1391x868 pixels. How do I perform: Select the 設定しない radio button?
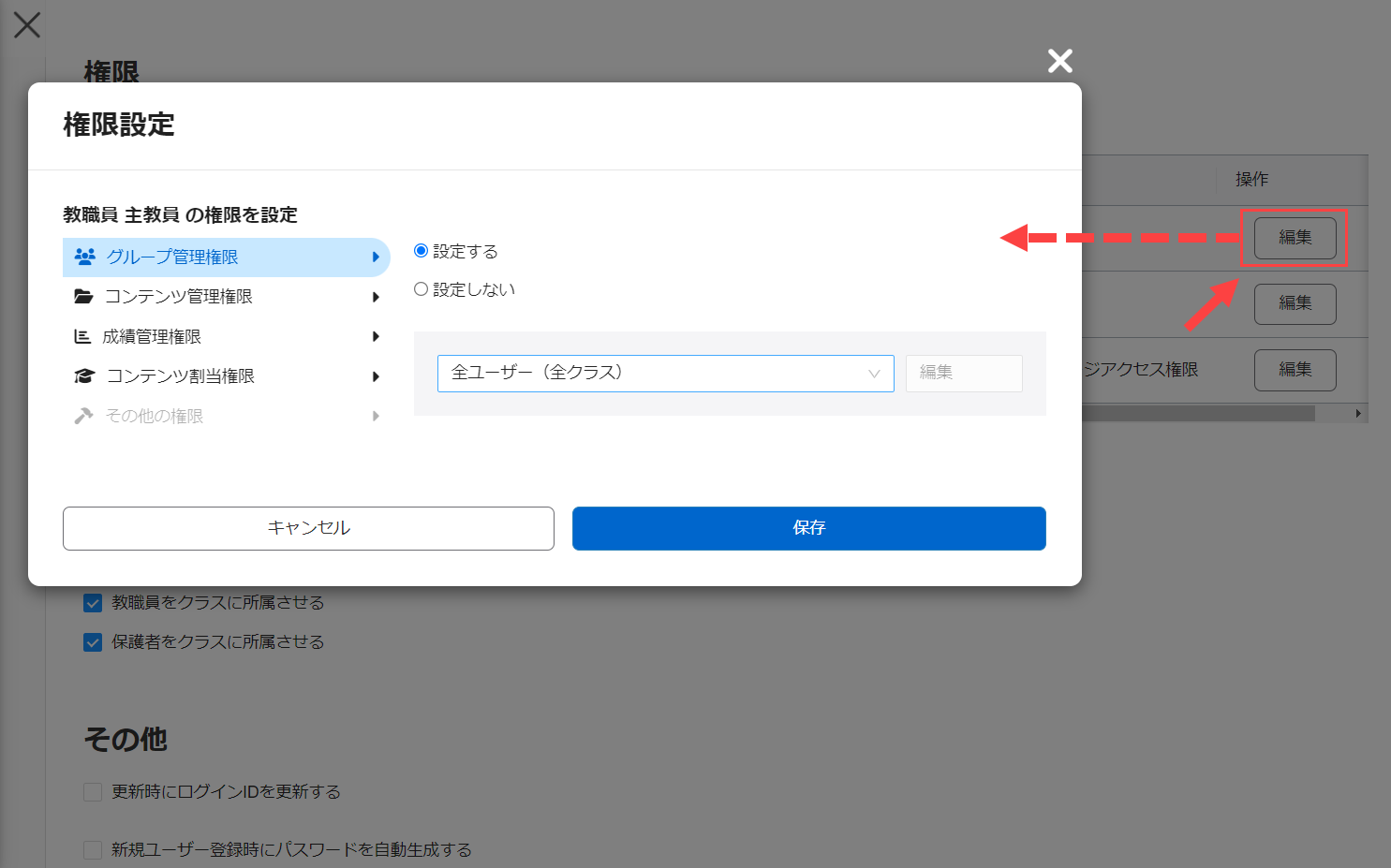[x=422, y=289]
